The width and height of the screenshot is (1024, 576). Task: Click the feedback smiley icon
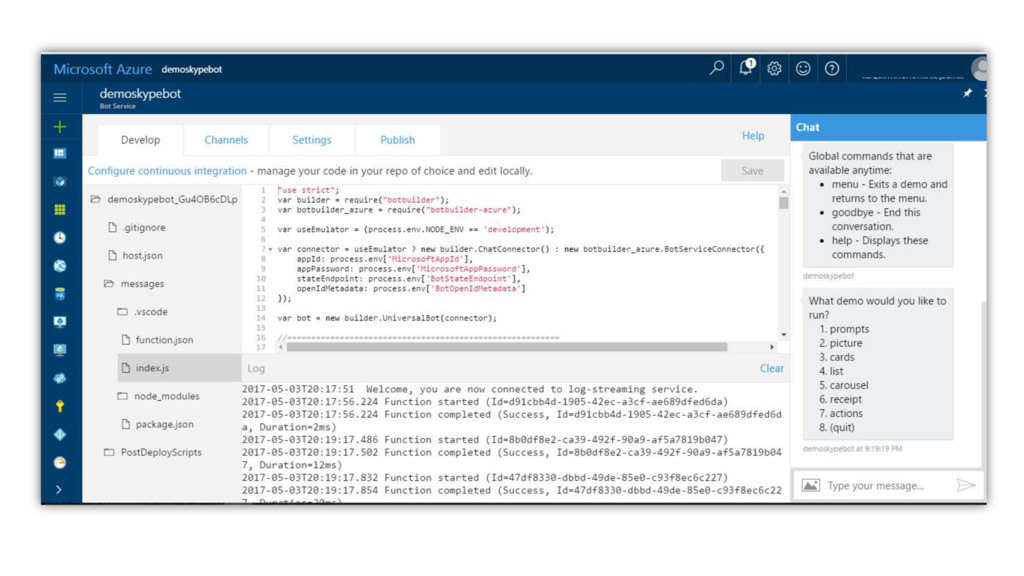803,69
